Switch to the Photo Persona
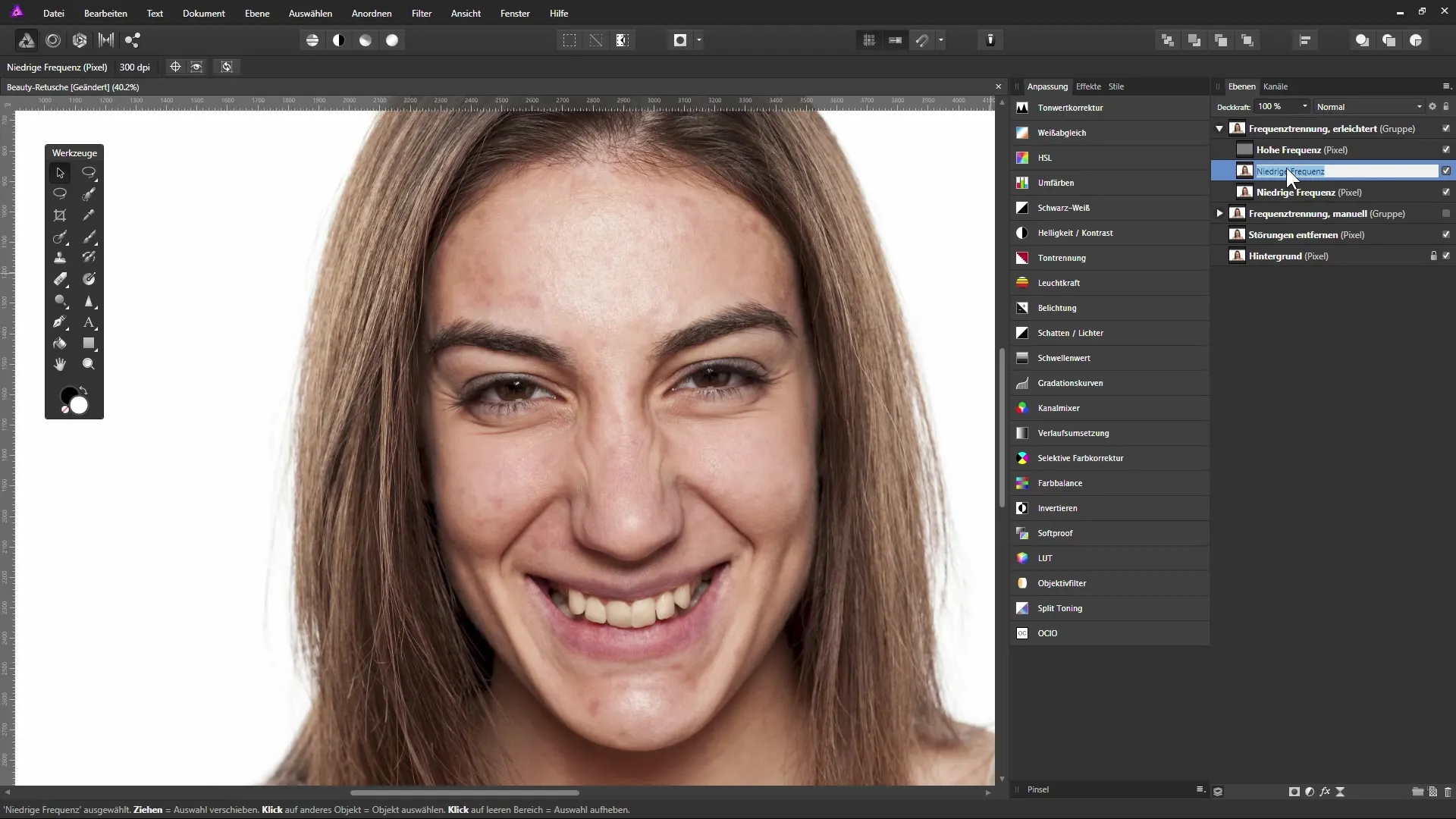Image resolution: width=1456 pixels, height=819 pixels. click(26, 40)
